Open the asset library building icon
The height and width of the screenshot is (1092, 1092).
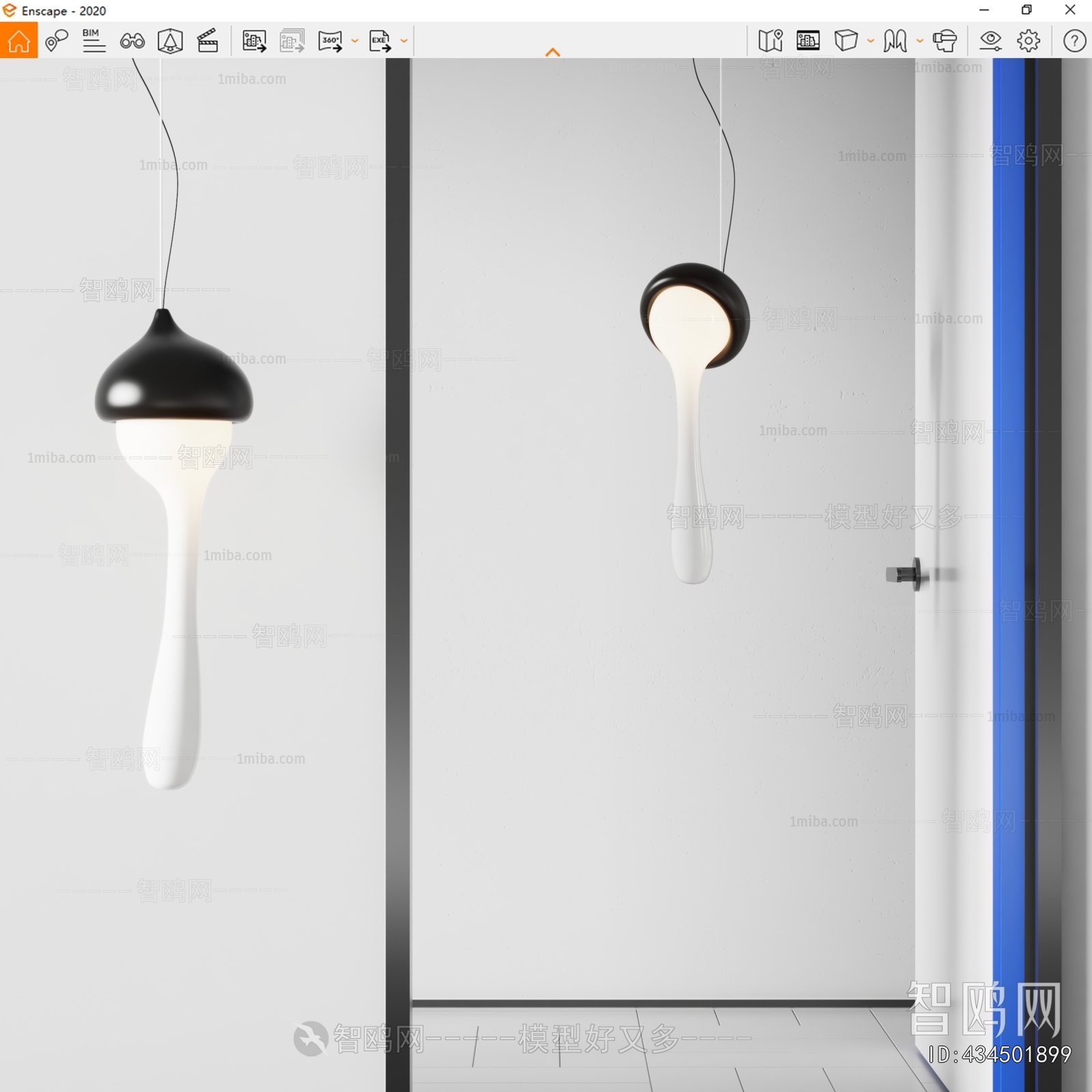tap(808, 41)
